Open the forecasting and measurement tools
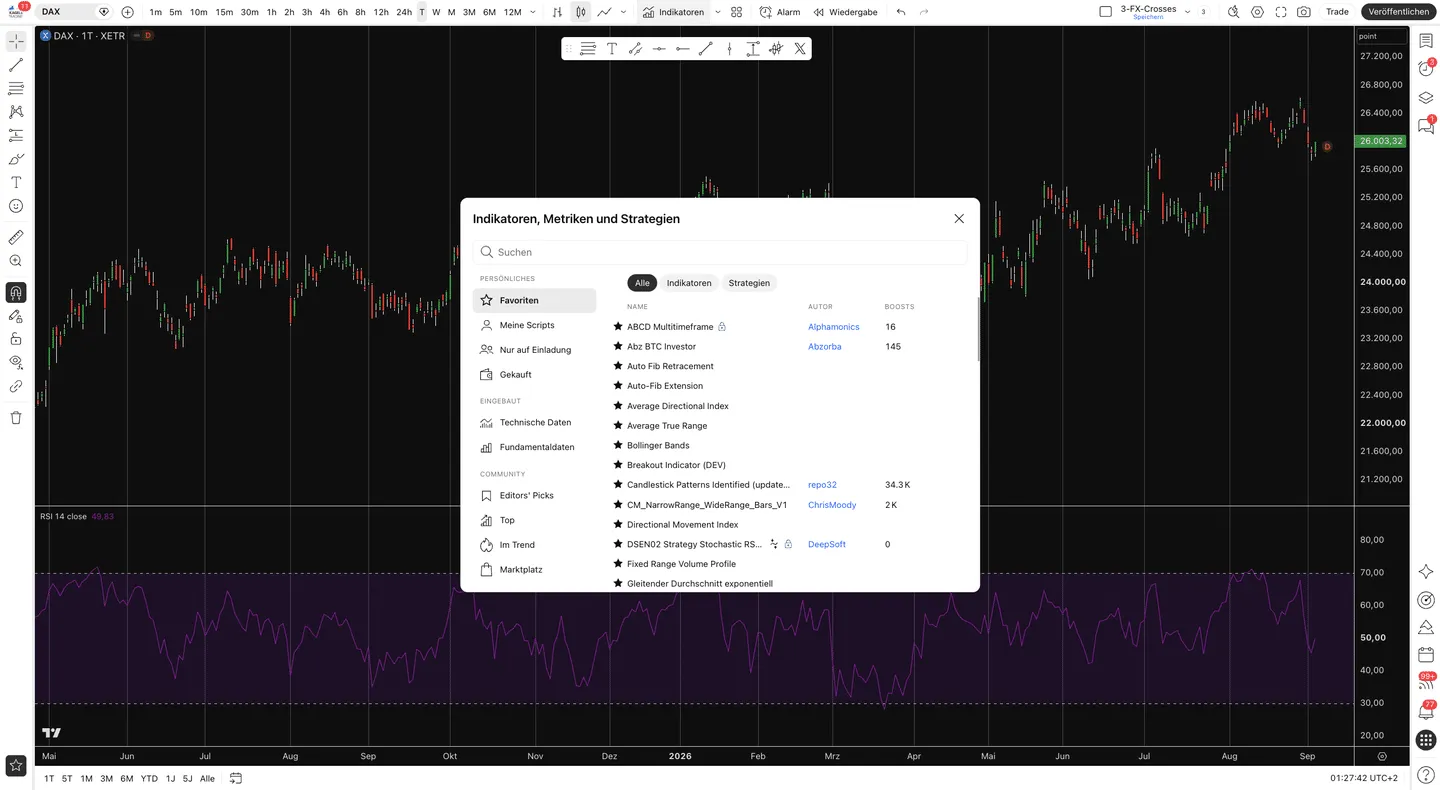 pyautogui.click(x=16, y=135)
